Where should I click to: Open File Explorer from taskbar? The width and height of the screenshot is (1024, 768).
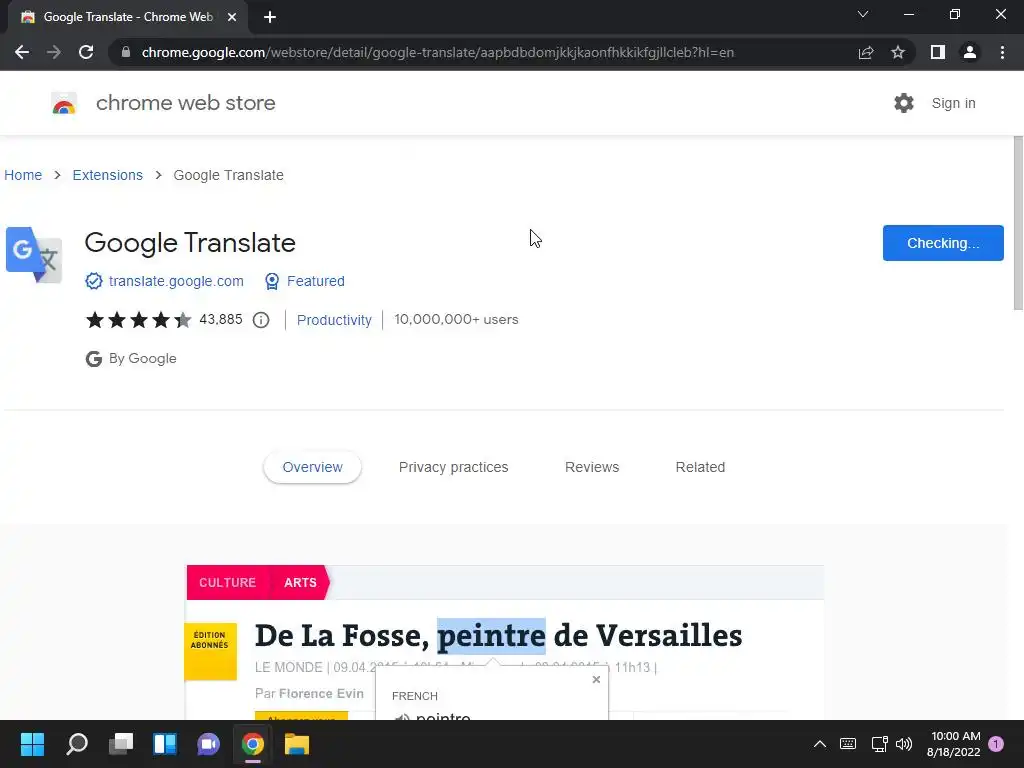(296, 744)
